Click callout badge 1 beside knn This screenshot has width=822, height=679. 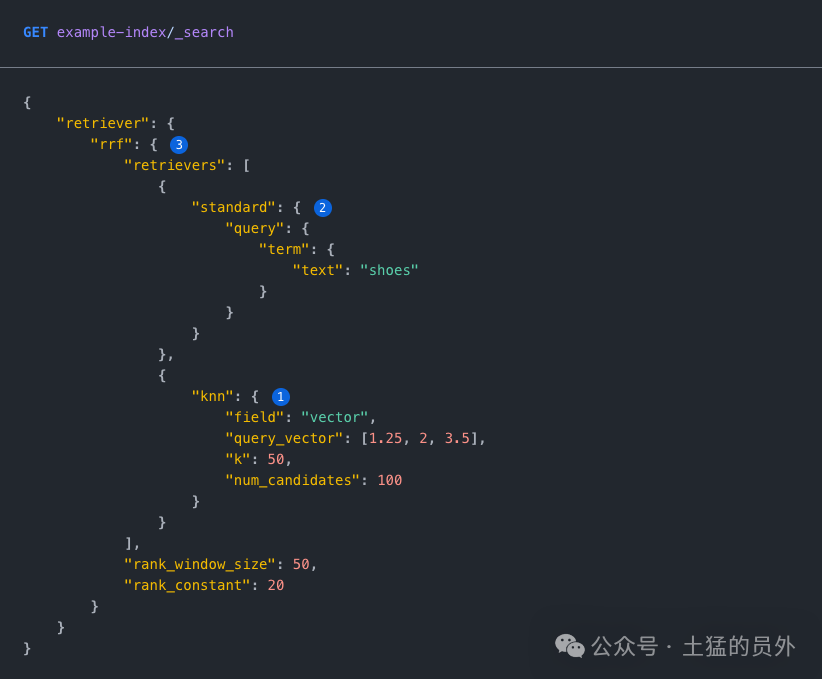pyautogui.click(x=280, y=397)
